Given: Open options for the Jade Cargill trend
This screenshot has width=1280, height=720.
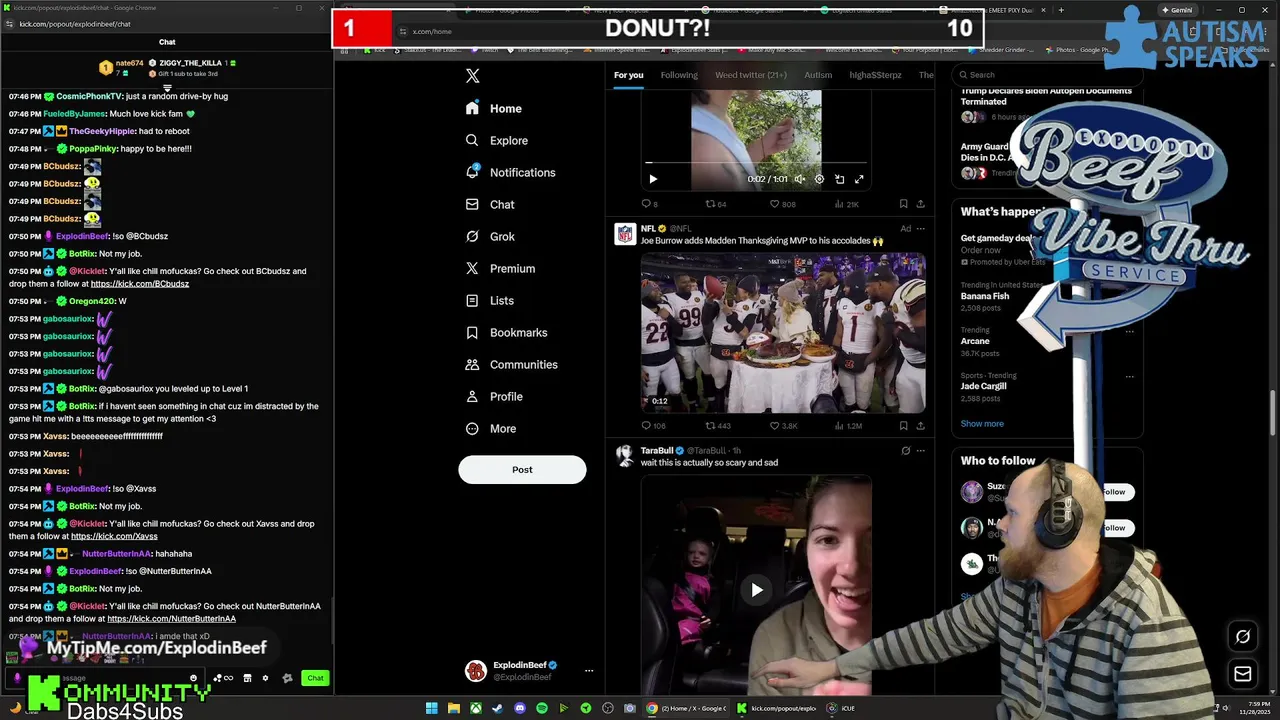Looking at the screenshot, I should (x=1129, y=377).
